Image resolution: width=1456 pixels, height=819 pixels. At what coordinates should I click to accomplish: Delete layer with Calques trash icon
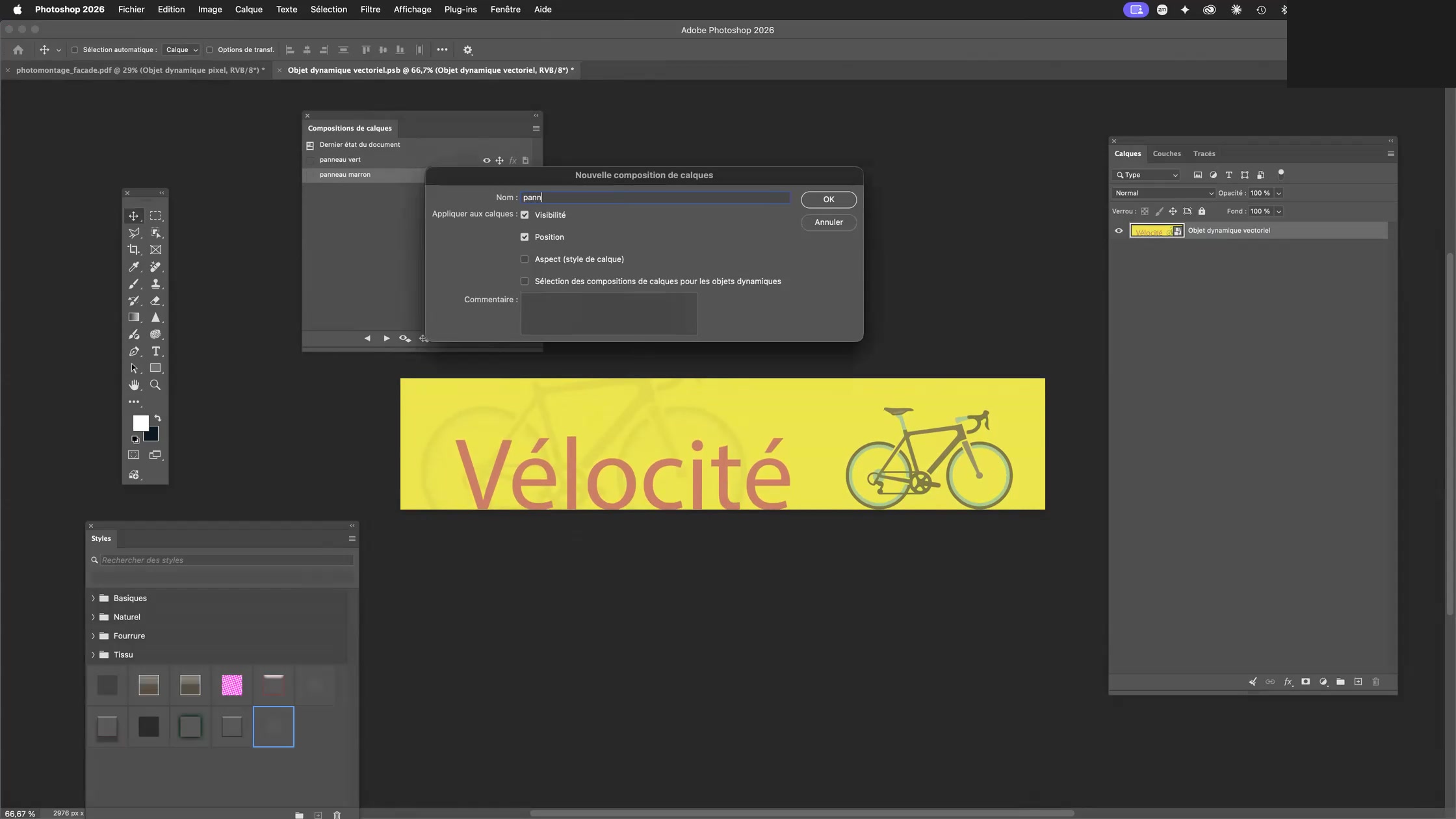[1375, 682]
